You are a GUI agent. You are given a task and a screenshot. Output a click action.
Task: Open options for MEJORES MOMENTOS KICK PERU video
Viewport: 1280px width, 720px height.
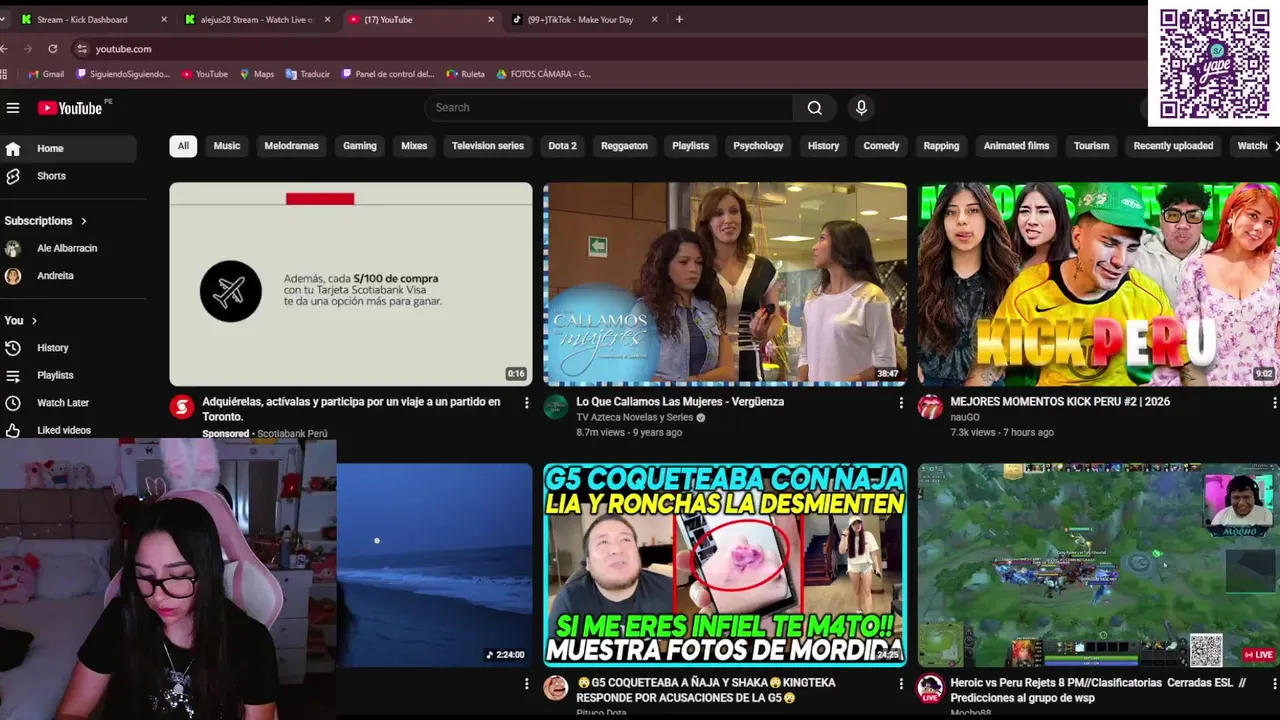pos(1274,403)
